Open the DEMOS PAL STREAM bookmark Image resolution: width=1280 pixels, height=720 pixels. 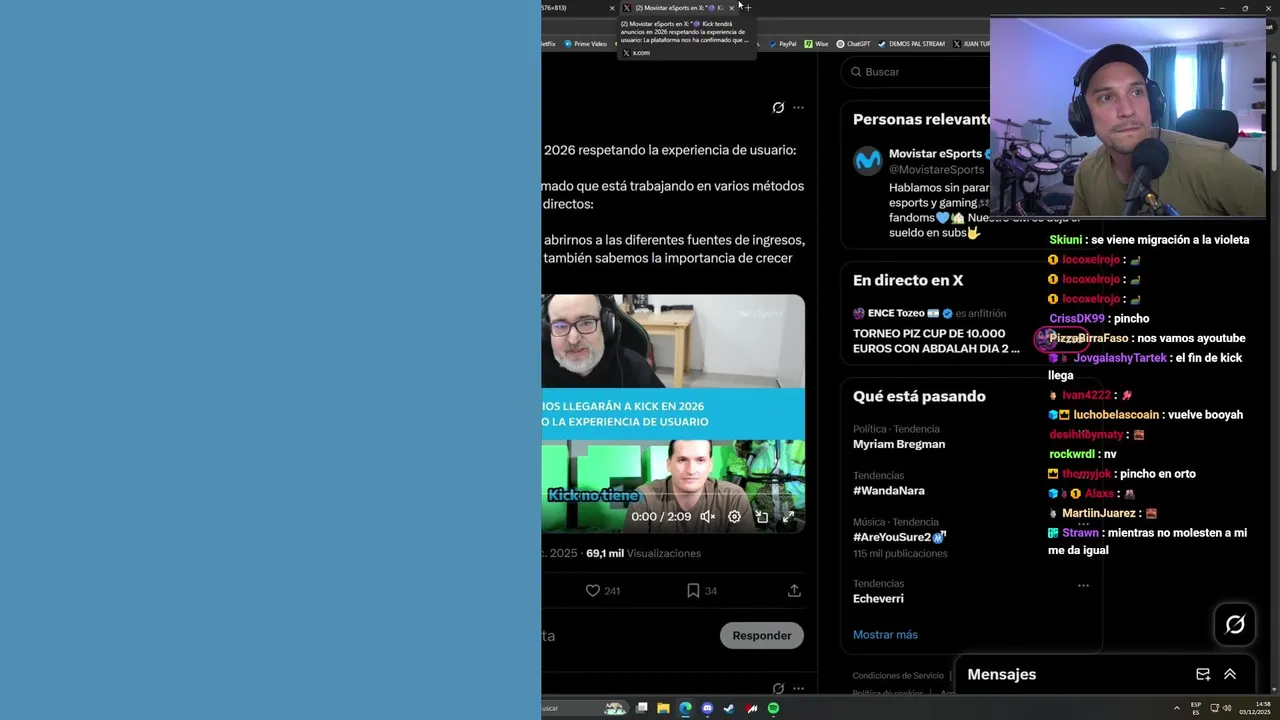point(911,44)
